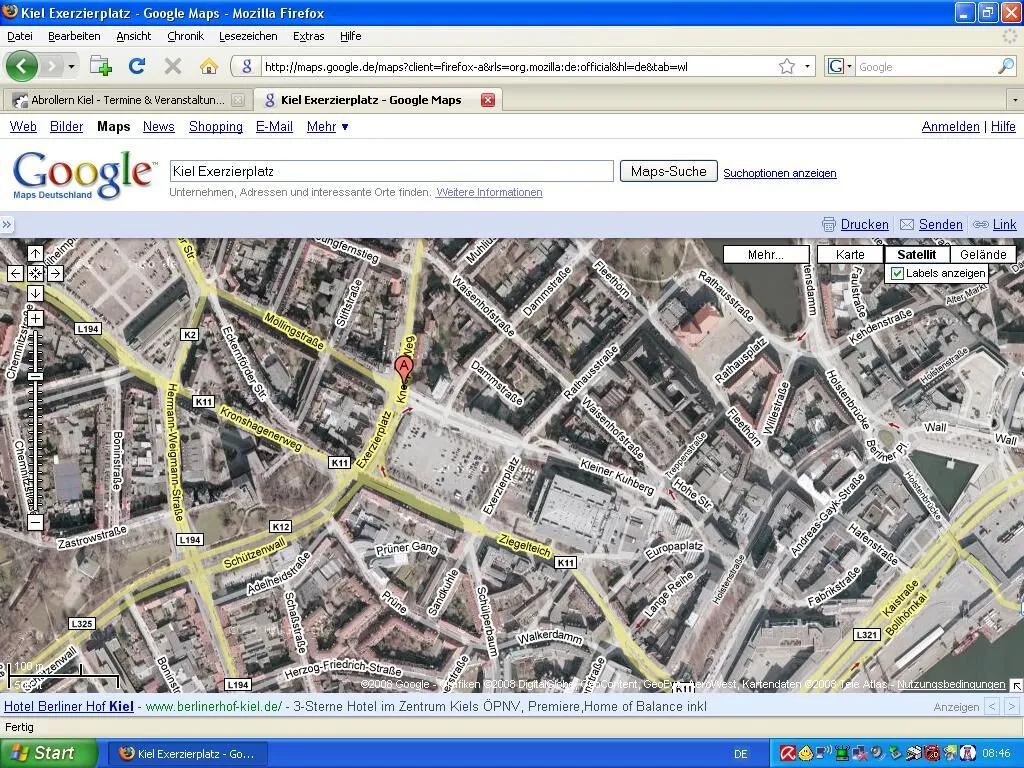Pan the map right with the arrow
Image resolution: width=1024 pixels, height=768 pixels.
[x=55, y=273]
